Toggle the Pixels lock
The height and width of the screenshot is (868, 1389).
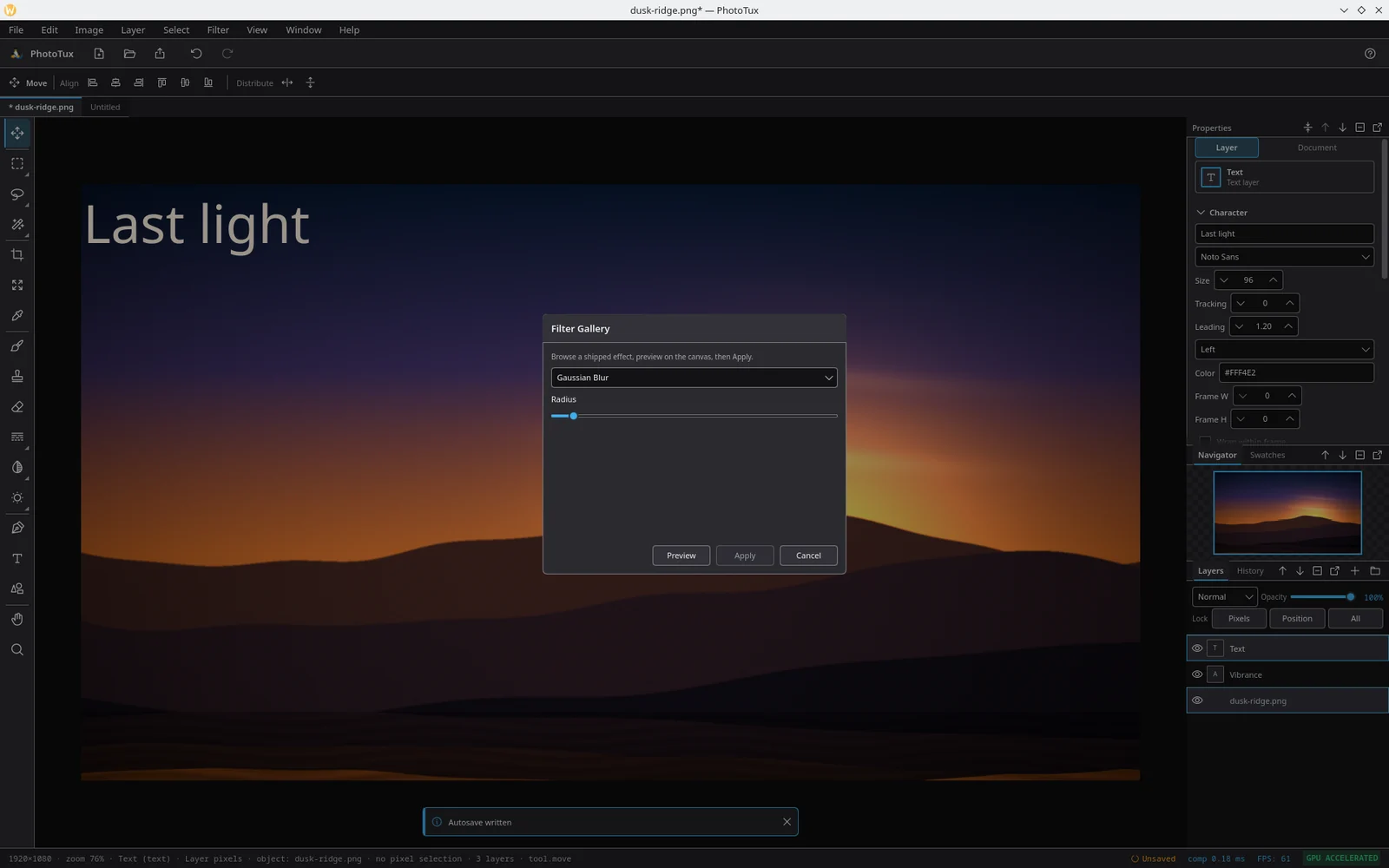[1239, 619]
